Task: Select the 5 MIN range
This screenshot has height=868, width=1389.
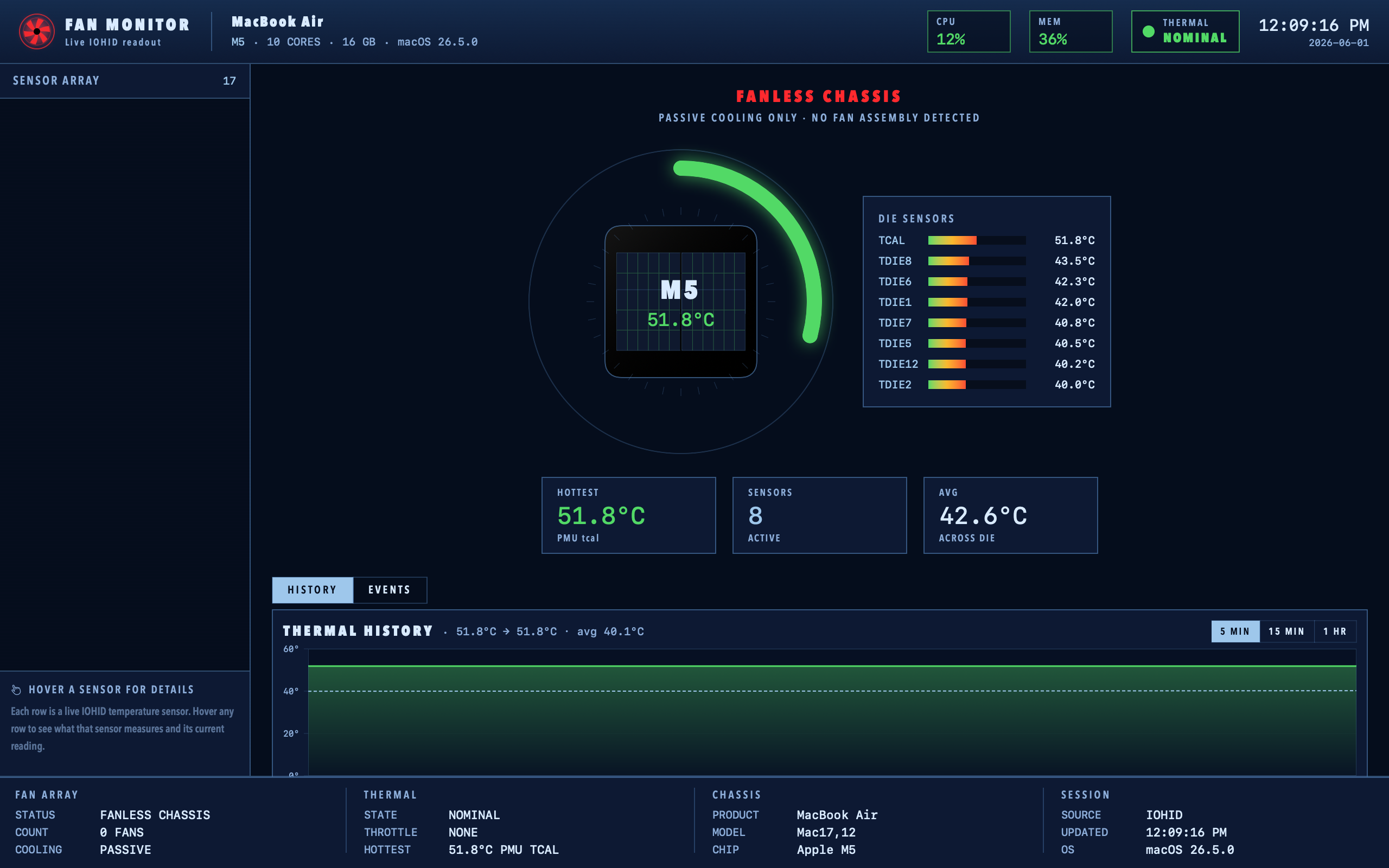Action: pos(1235,631)
